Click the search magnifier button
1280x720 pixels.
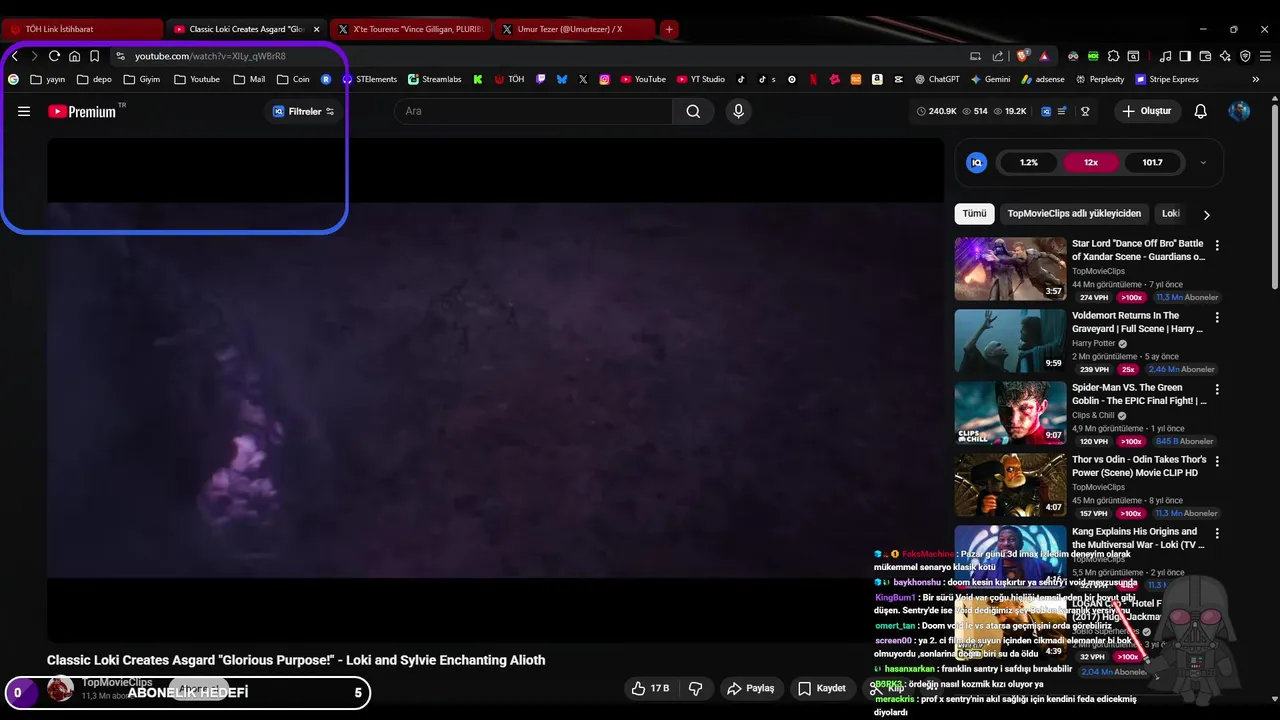coord(693,111)
